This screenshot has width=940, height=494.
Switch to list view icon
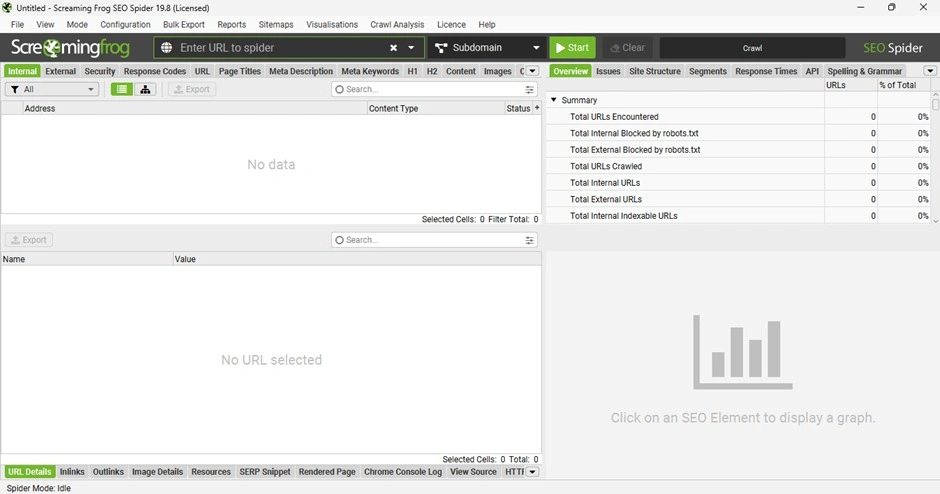tap(122, 89)
